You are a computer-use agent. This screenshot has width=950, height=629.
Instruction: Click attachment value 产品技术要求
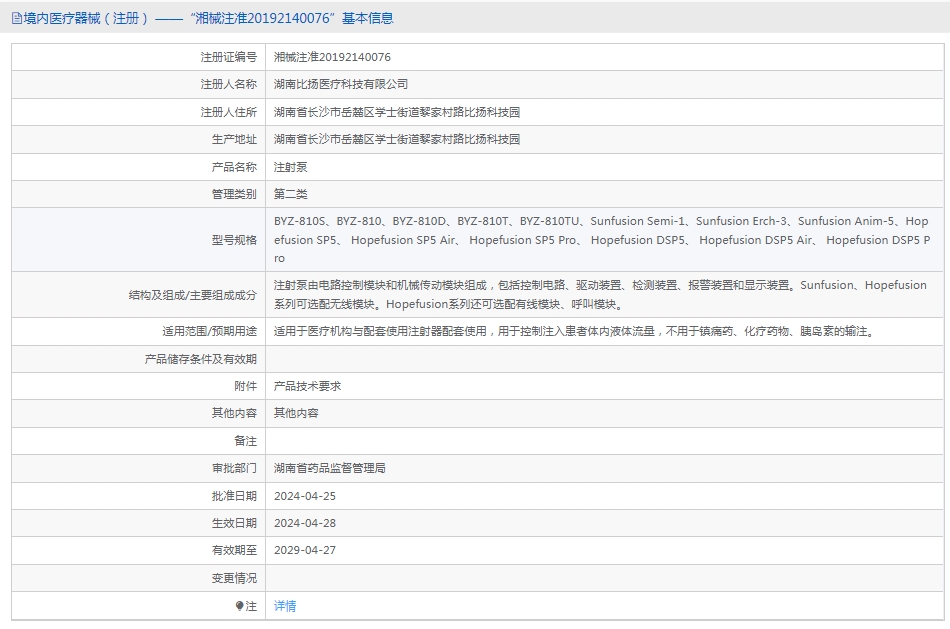coord(307,386)
